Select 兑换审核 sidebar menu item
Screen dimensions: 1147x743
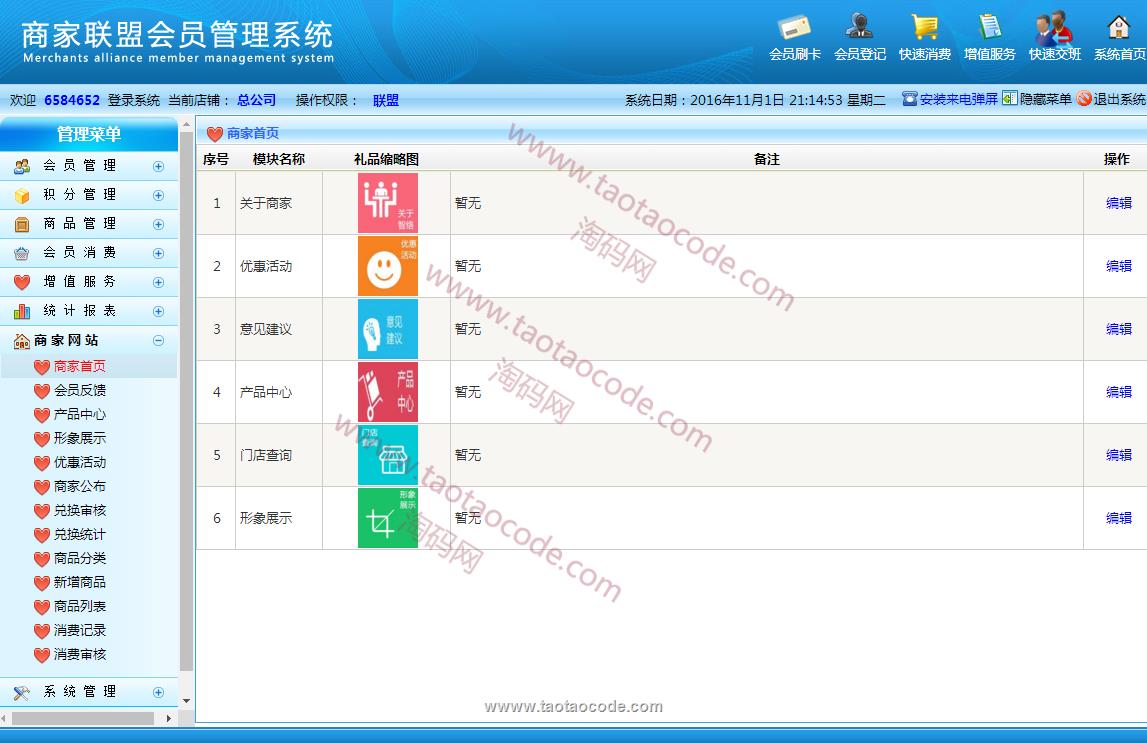79,510
